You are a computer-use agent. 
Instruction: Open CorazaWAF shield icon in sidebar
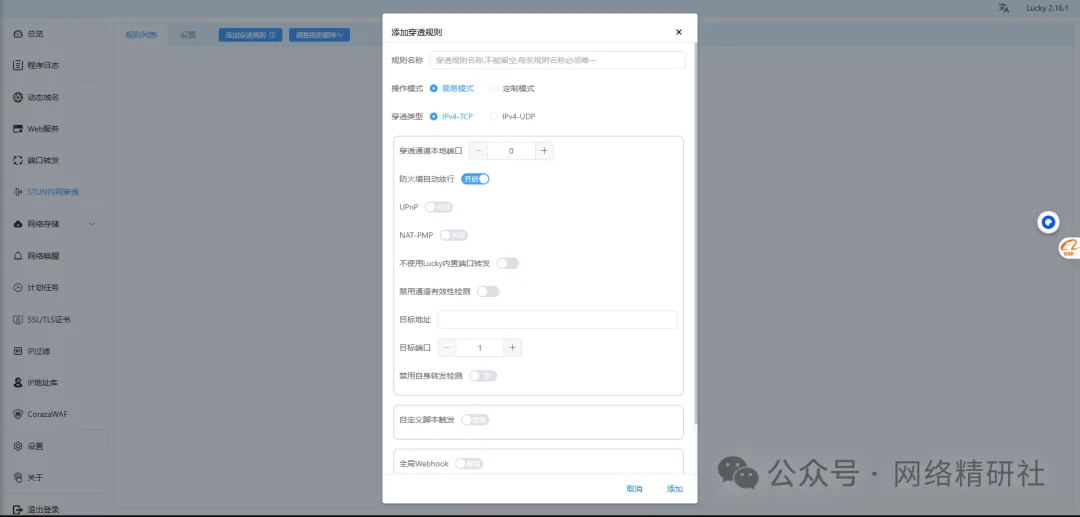point(18,414)
